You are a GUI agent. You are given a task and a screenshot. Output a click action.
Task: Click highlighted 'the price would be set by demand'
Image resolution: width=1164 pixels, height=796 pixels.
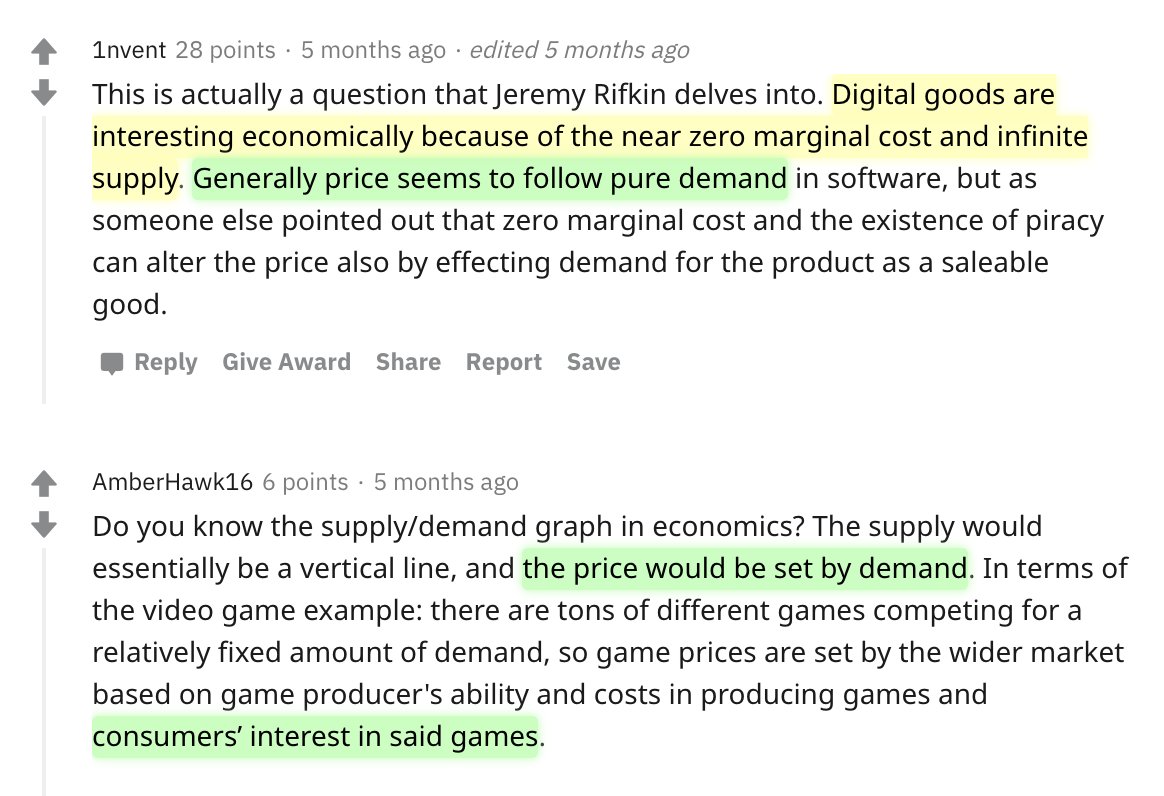[744, 568]
